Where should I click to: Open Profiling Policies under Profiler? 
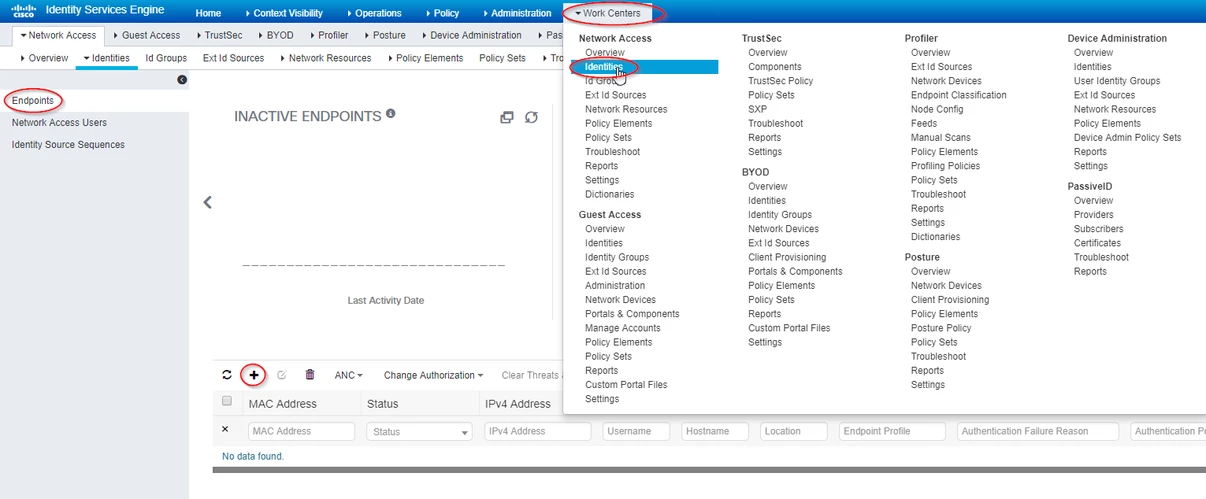point(945,166)
